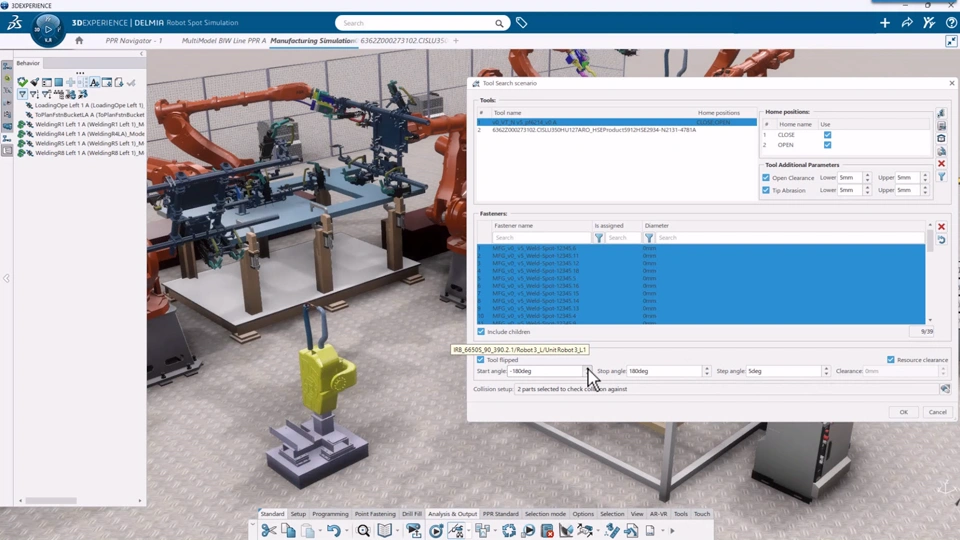Click the Behavior panel horizontal scrollbar
Screen dimensions: 960x540
pos(51,501)
